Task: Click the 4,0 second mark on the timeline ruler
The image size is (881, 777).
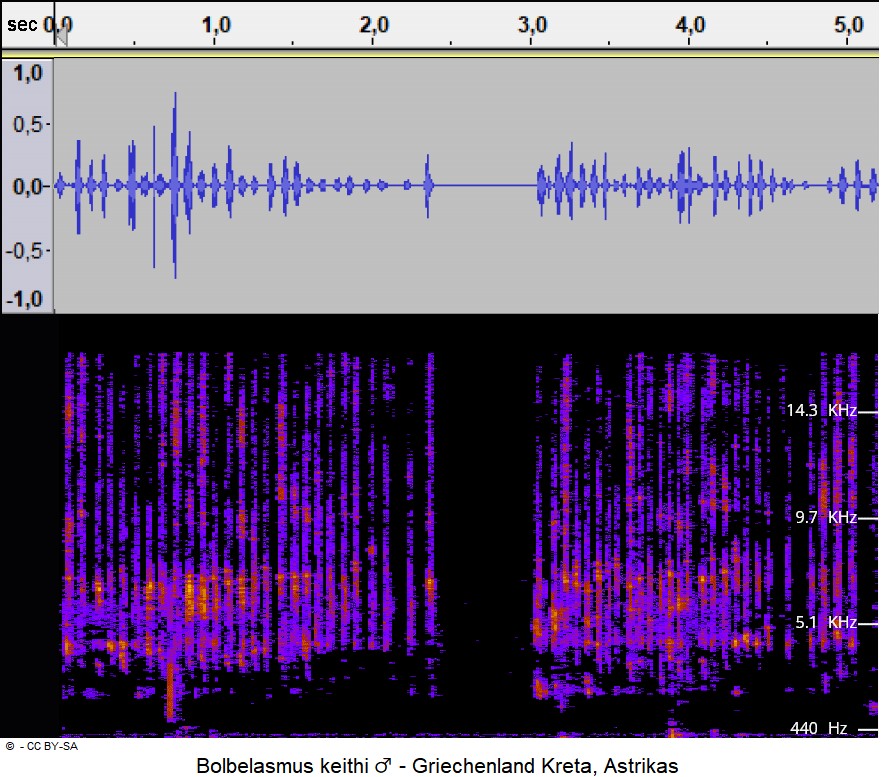Action: pos(691,24)
